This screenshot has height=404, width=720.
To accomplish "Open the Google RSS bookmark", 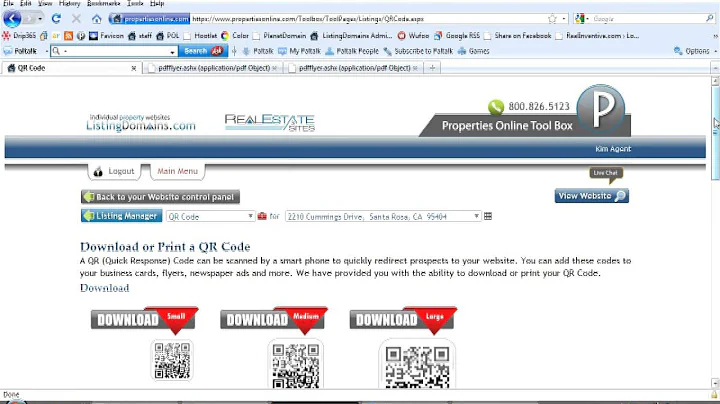I will tap(457, 36).
